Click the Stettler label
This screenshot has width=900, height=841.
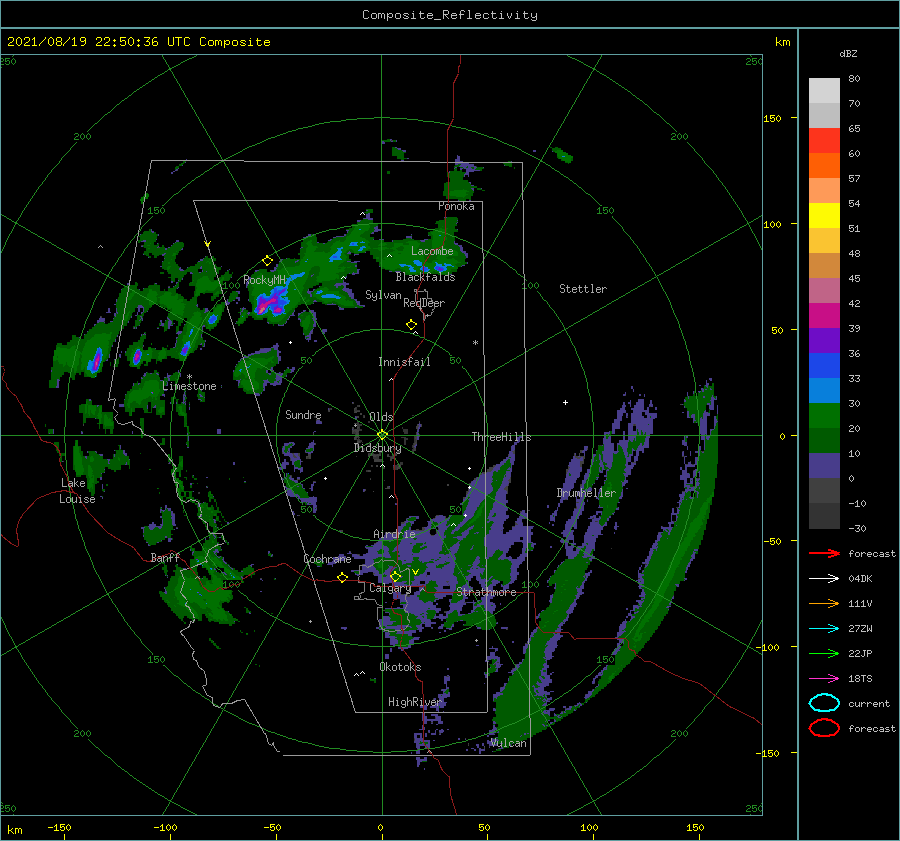pyautogui.click(x=583, y=289)
